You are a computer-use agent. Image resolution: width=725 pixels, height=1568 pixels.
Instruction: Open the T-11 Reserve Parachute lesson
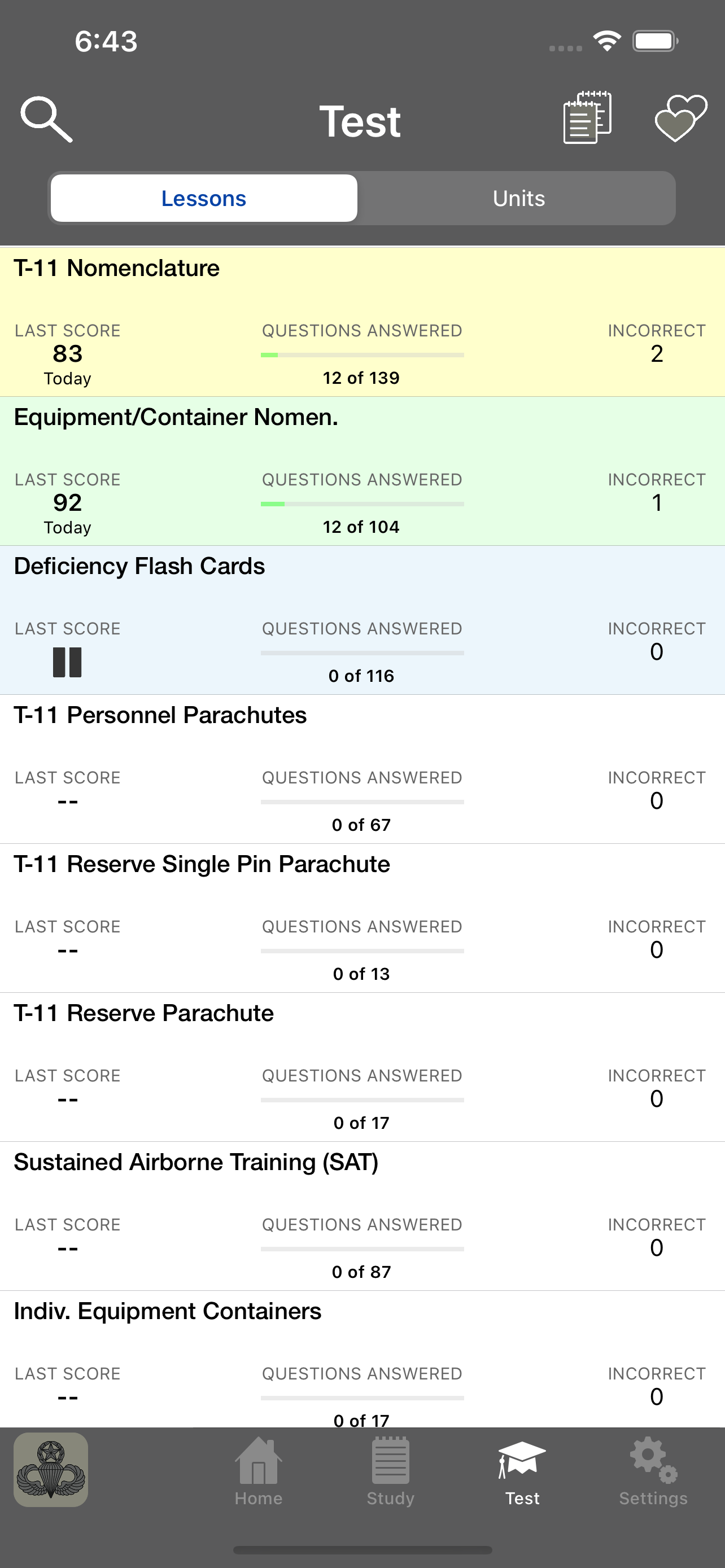click(x=362, y=1068)
